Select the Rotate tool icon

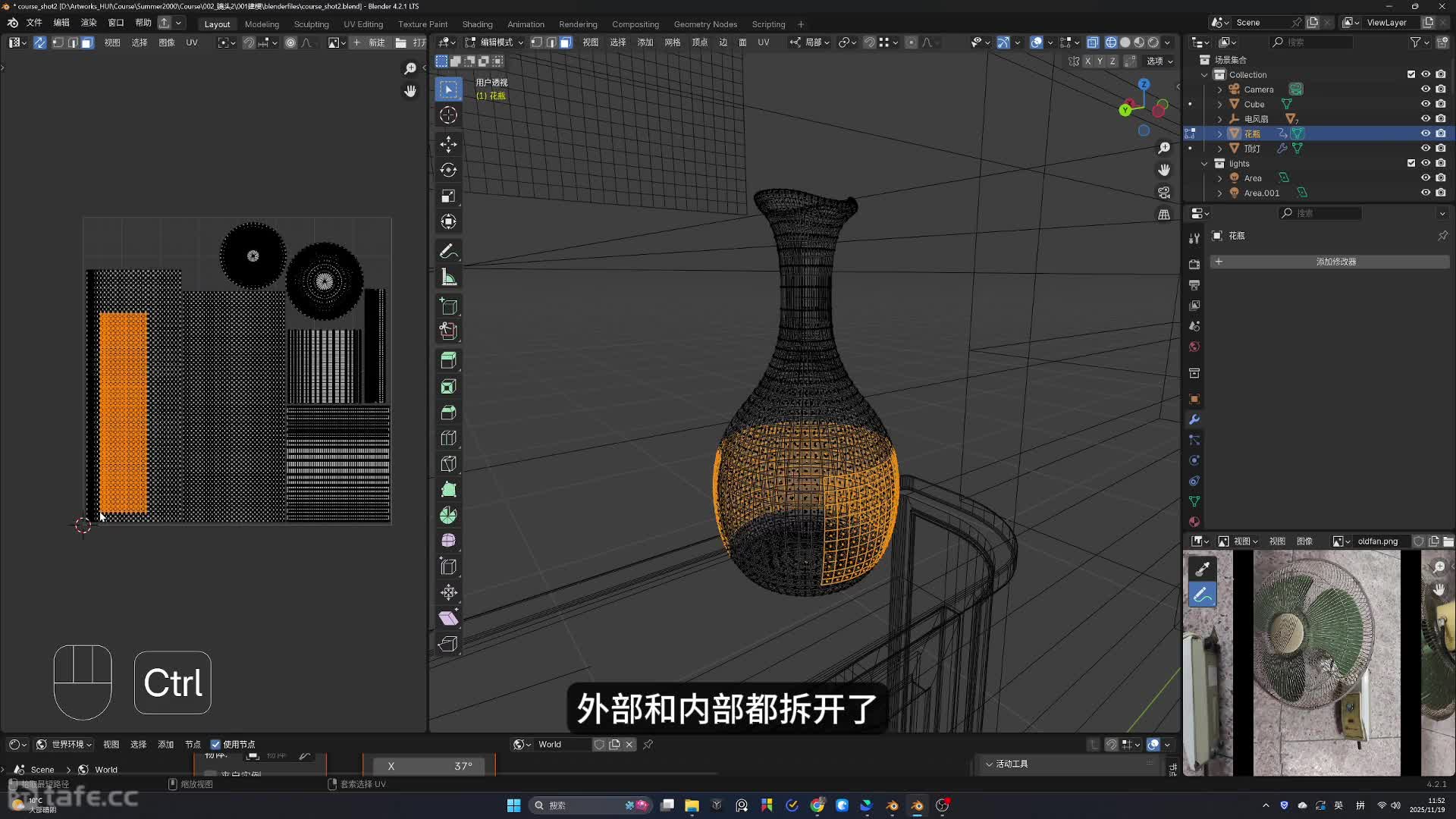click(x=448, y=170)
